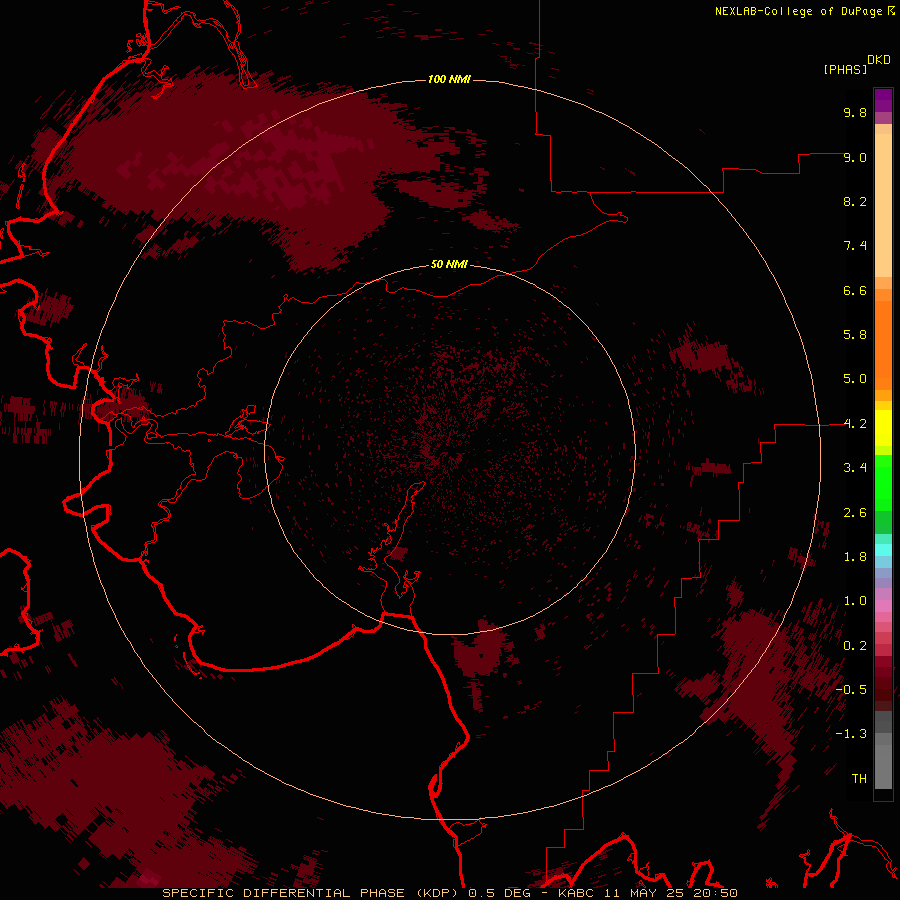
Task: Click the 1.0 scale label
Action: (x=855, y=601)
